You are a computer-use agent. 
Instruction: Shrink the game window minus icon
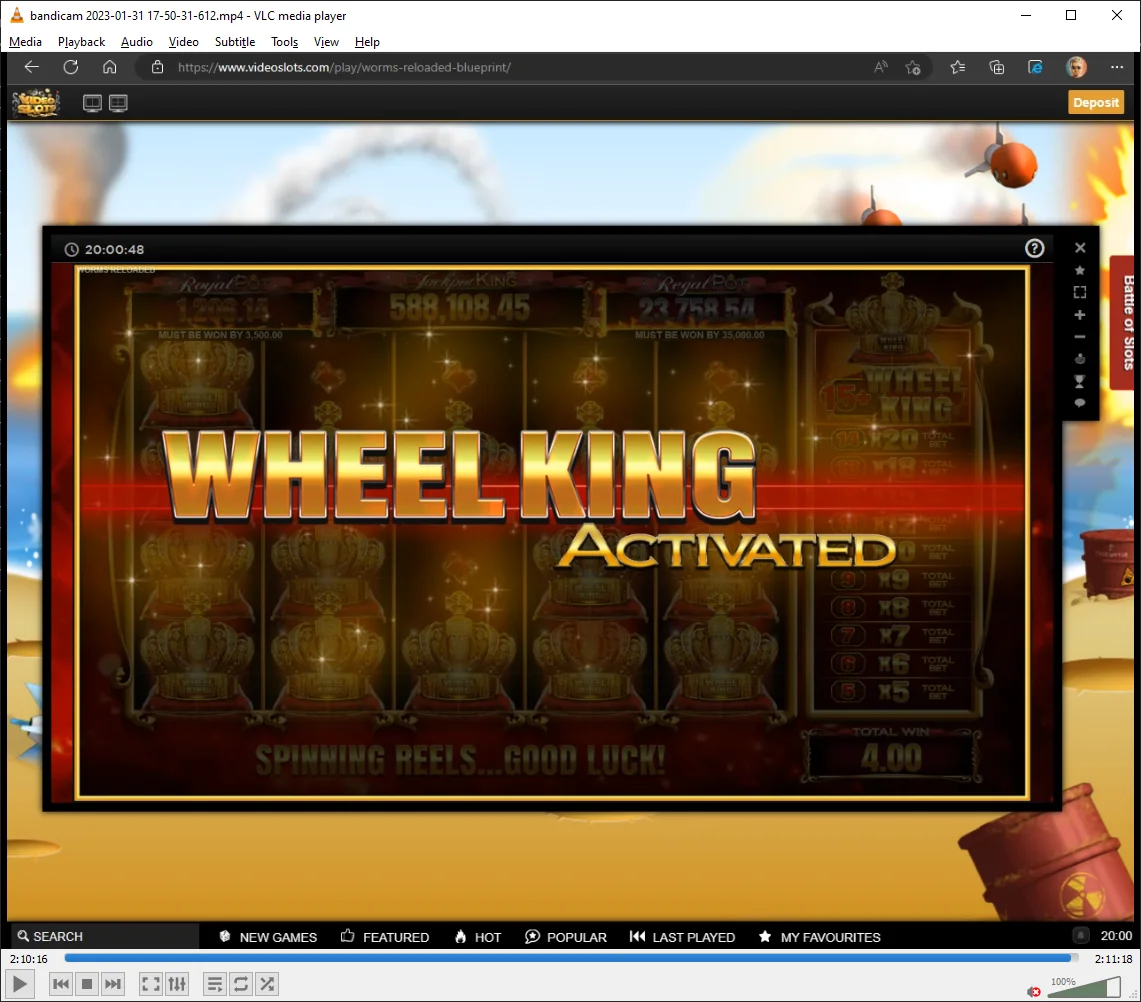pyautogui.click(x=1080, y=337)
